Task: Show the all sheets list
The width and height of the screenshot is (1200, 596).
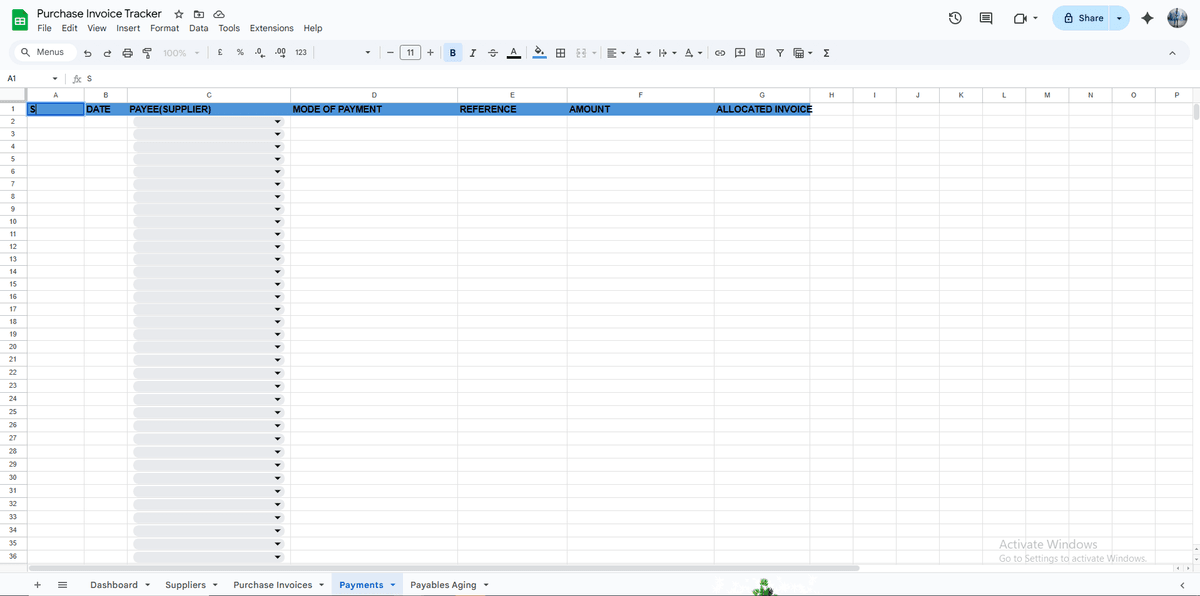Action: [62, 585]
